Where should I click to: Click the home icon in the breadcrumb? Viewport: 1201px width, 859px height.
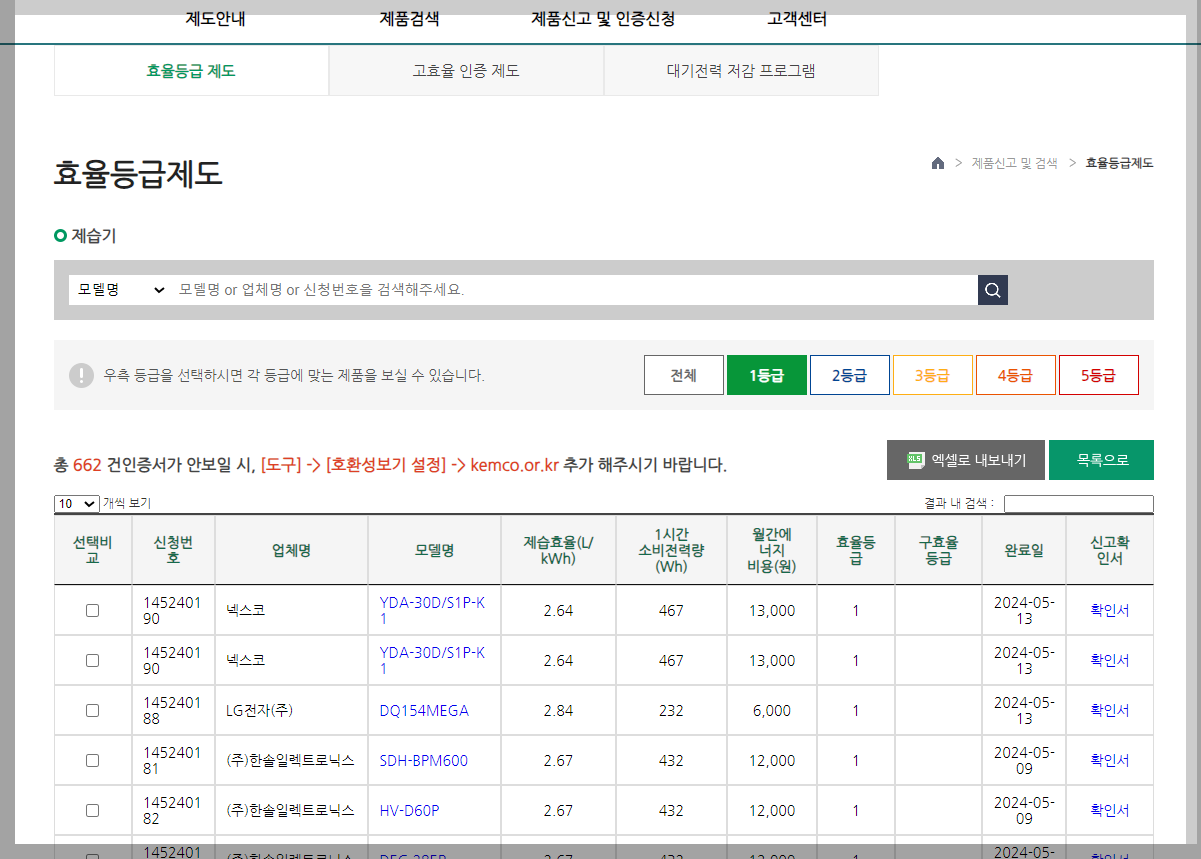(x=937, y=163)
